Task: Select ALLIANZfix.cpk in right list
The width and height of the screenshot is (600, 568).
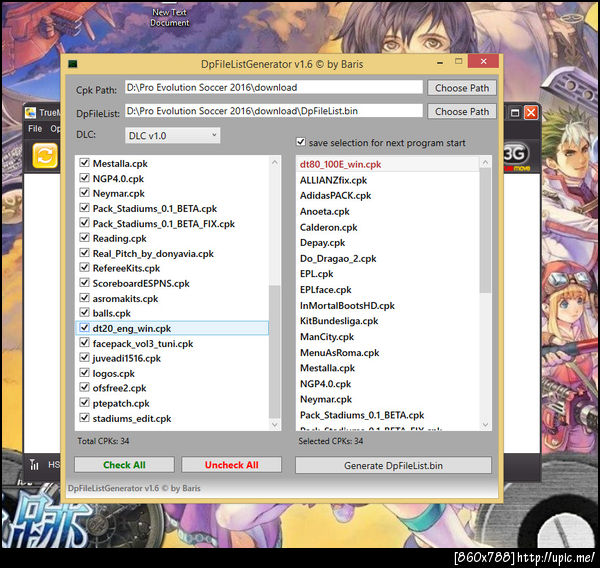Action: pyautogui.click(x=388, y=180)
